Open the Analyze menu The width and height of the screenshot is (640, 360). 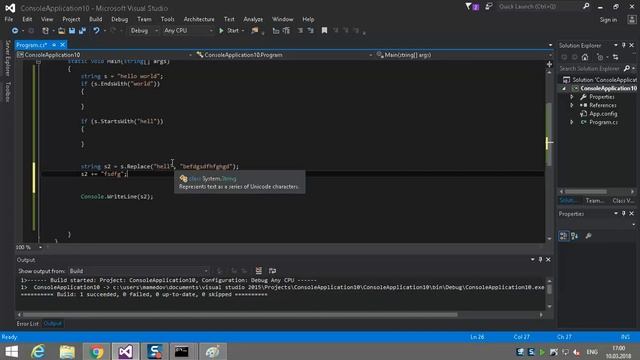[253, 19]
